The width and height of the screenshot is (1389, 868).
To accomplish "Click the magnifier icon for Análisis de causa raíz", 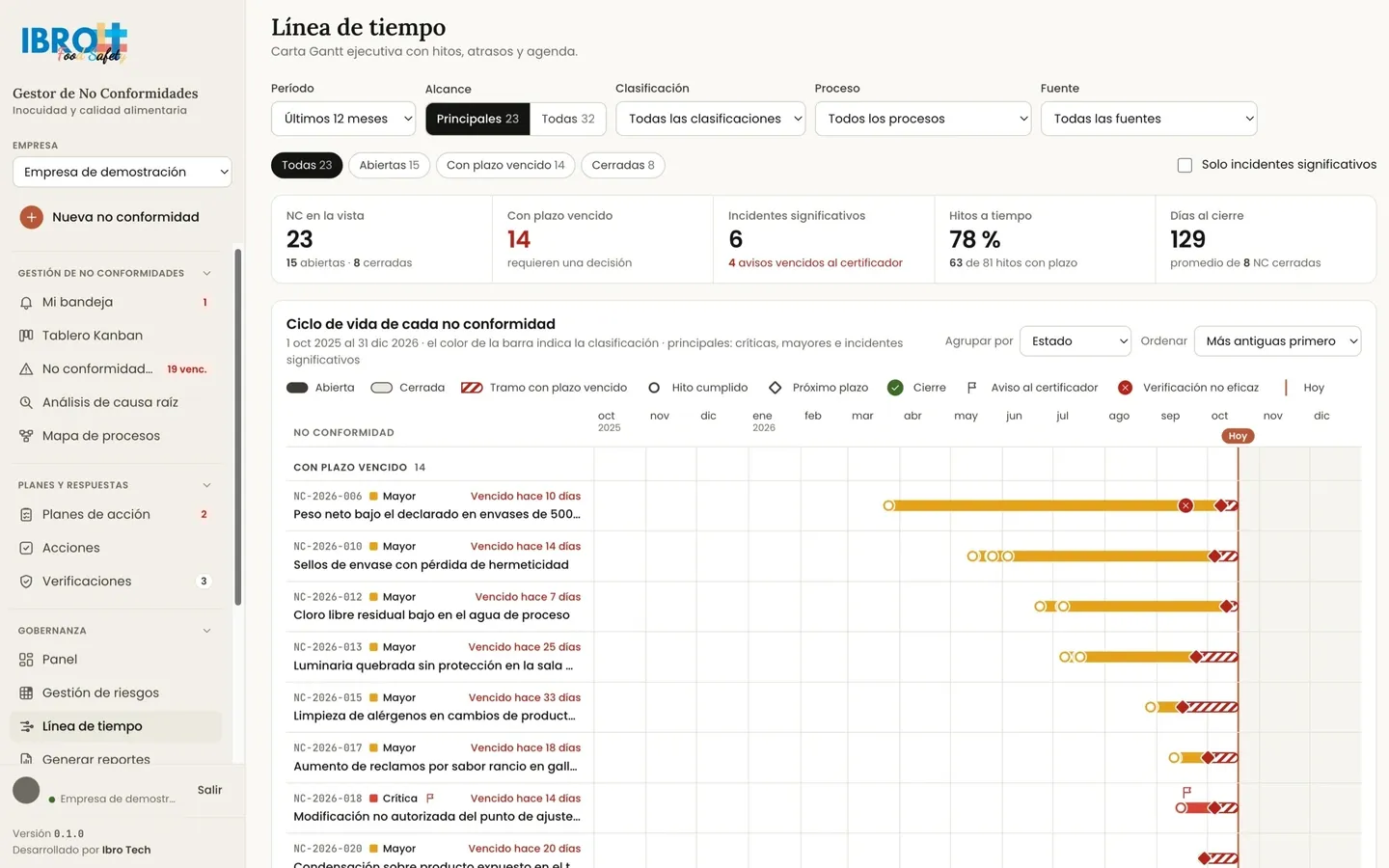I will (x=26, y=403).
